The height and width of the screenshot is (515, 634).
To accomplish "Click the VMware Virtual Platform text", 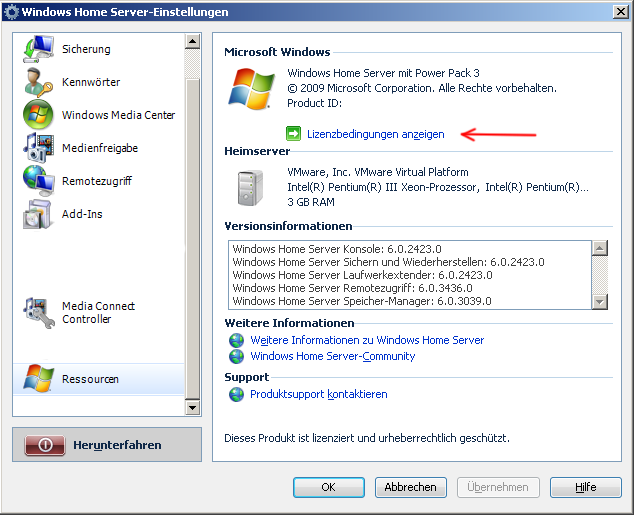I will [x=378, y=172].
